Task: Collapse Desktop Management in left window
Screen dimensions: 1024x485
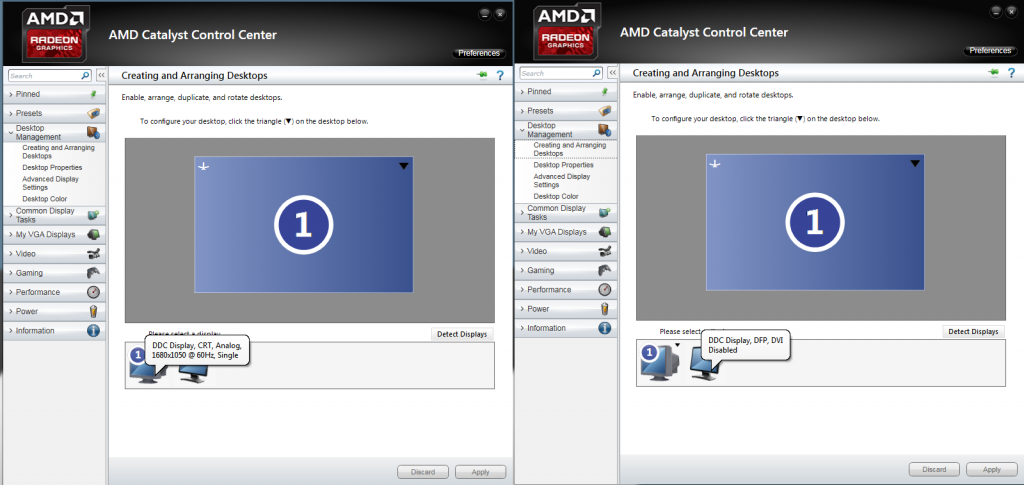Action: tap(10, 133)
